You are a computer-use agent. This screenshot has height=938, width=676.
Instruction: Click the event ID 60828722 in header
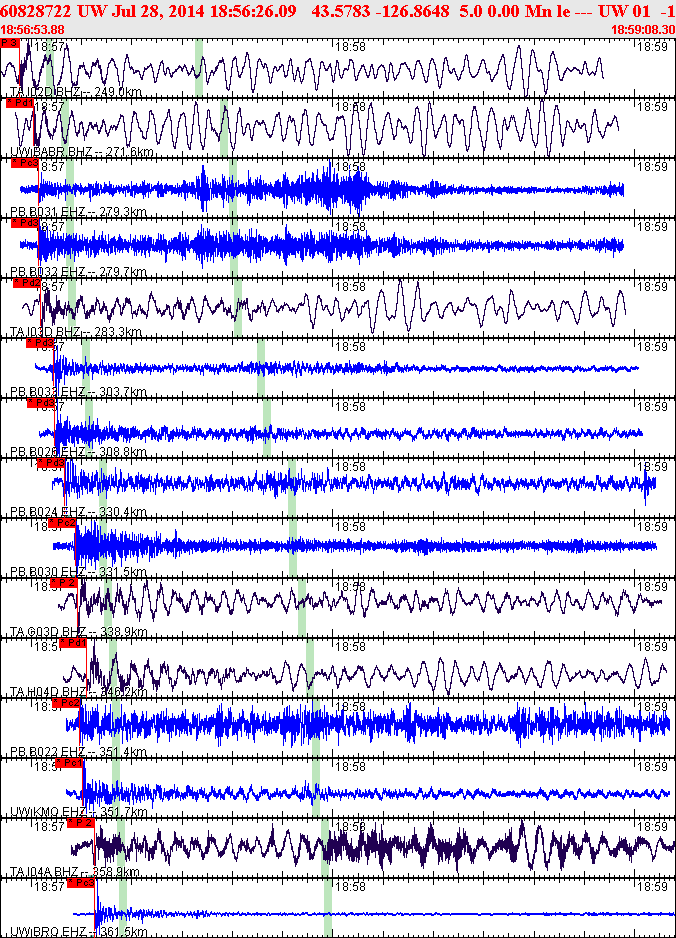(35, 11)
